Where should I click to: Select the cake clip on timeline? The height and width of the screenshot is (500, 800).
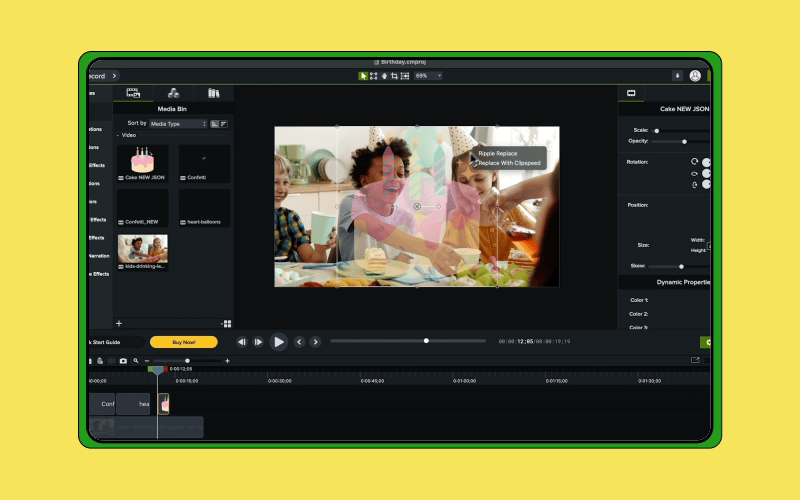pyautogui.click(x=164, y=404)
